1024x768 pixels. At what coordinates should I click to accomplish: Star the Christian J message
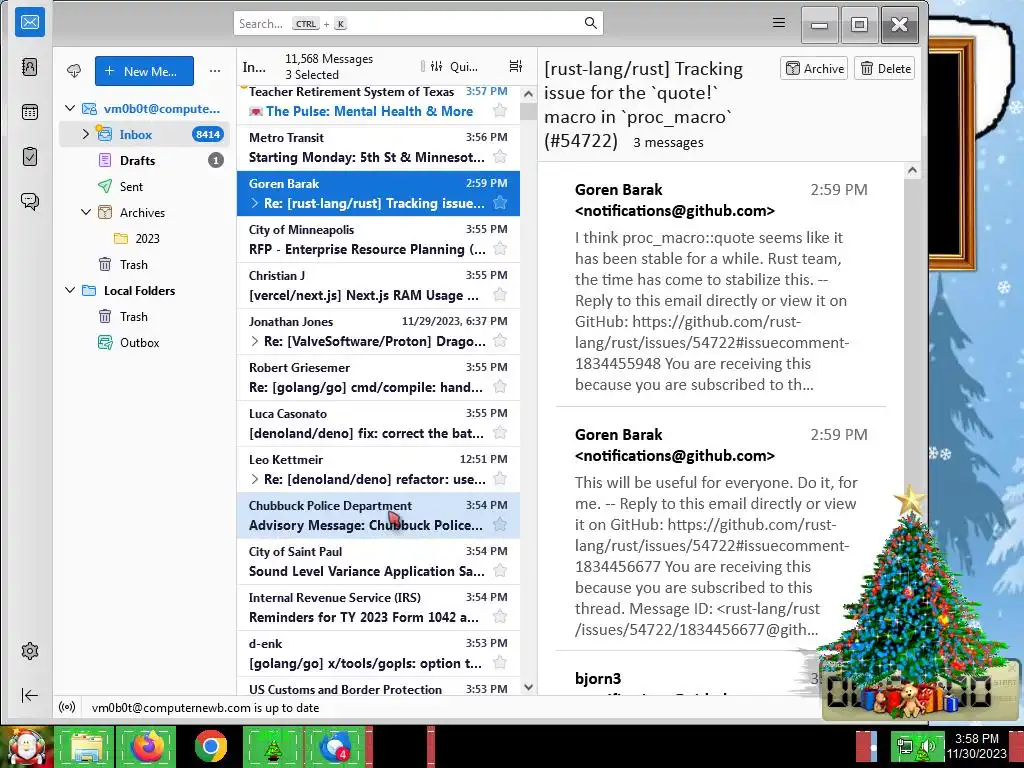(x=500, y=295)
